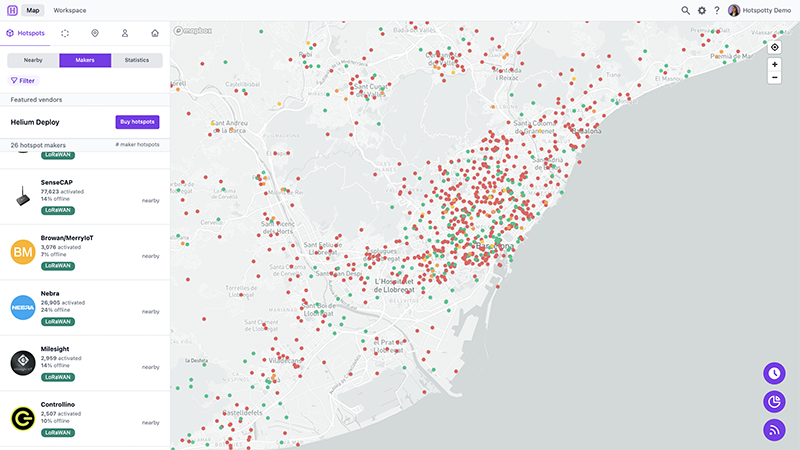Click the locate-me target icon on map
The width and height of the screenshot is (800, 450).
pyautogui.click(x=775, y=47)
